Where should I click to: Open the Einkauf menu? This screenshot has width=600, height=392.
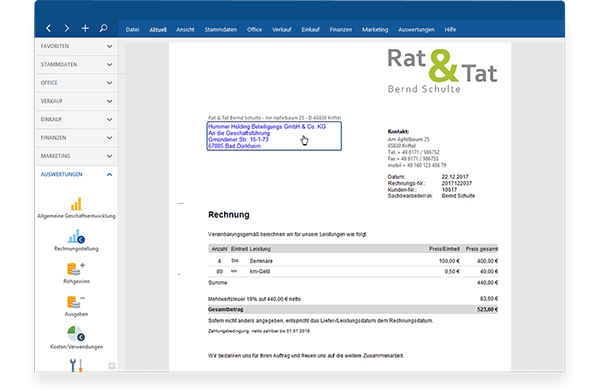(x=310, y=29)
